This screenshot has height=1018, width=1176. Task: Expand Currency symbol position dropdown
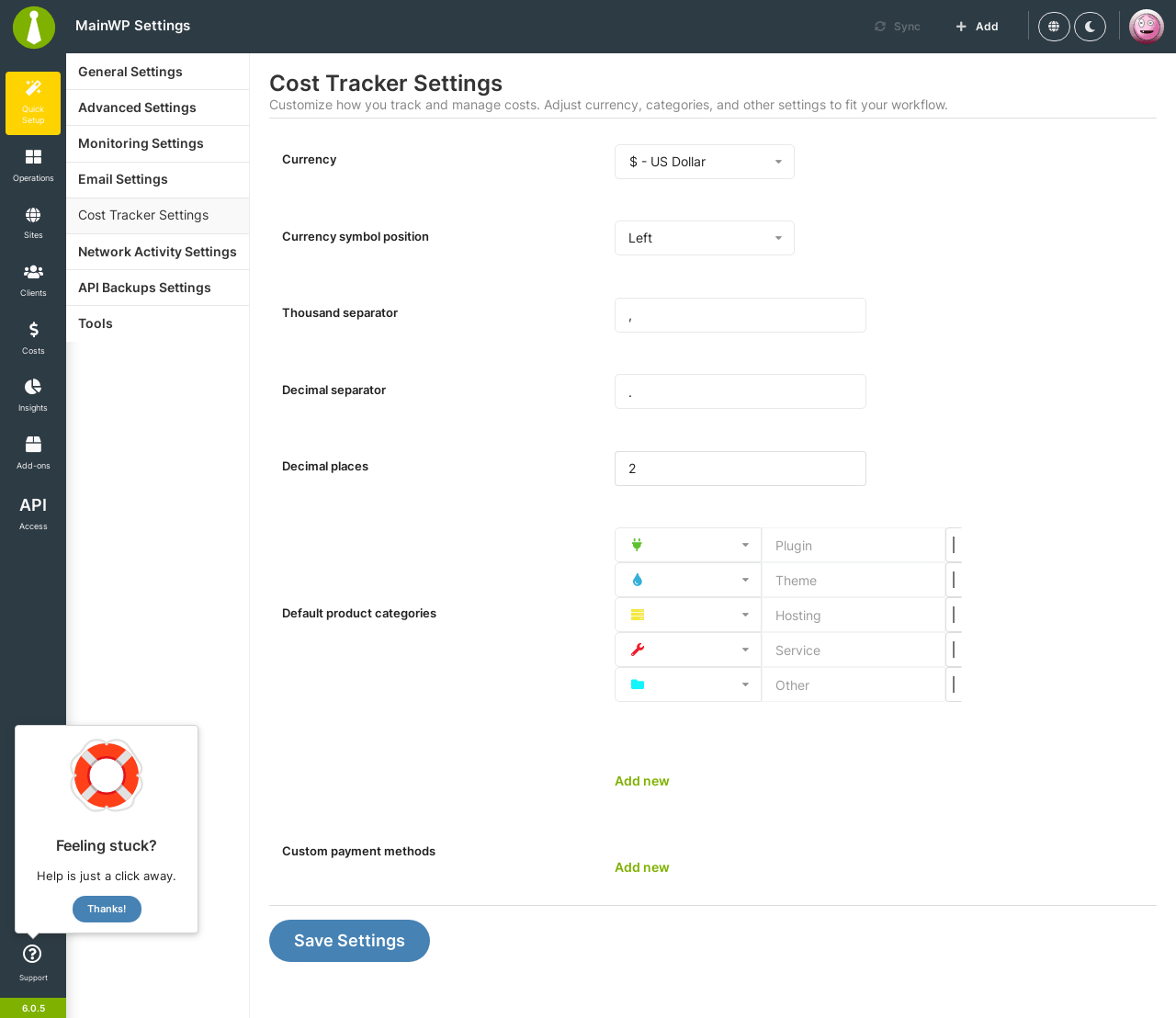705,238
